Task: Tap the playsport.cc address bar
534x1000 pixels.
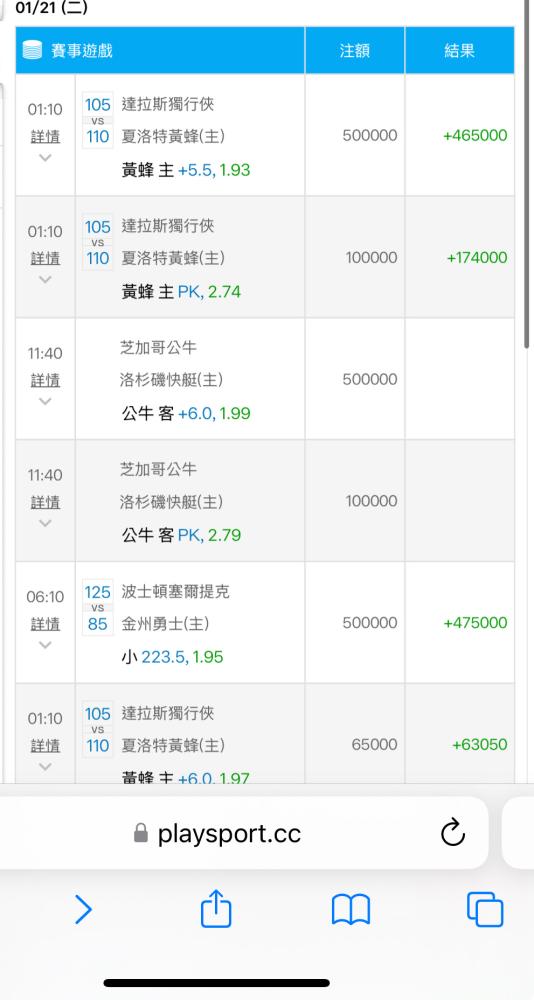Action: 244,833
